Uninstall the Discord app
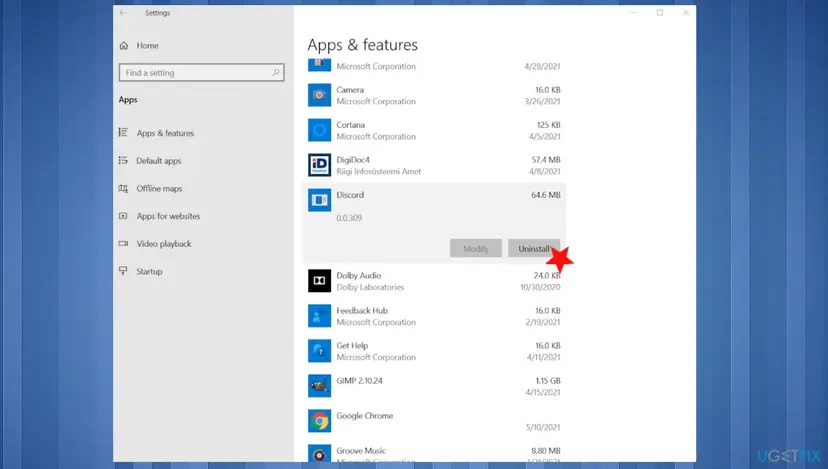The width and height of the screenshot is (828, 469). tap(534, 248)
